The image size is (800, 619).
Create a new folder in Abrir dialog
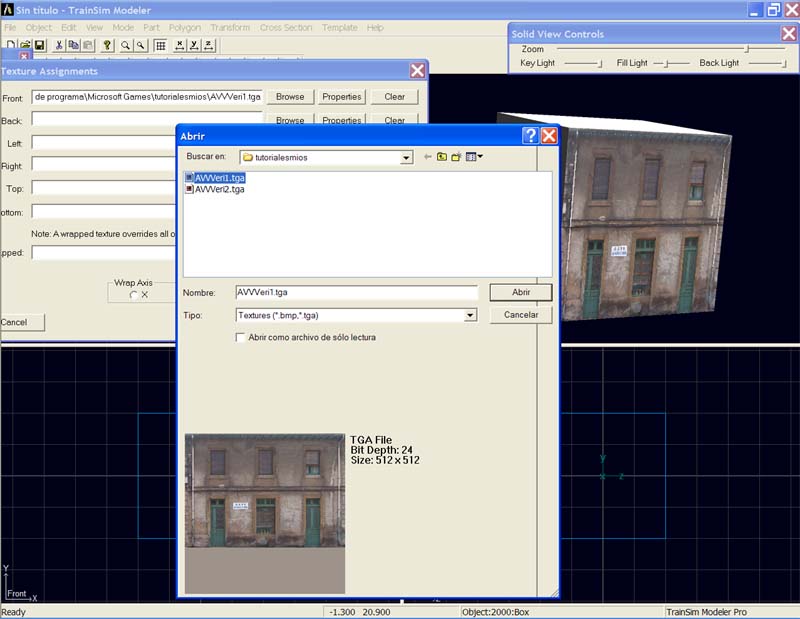[x=456, y=157]
